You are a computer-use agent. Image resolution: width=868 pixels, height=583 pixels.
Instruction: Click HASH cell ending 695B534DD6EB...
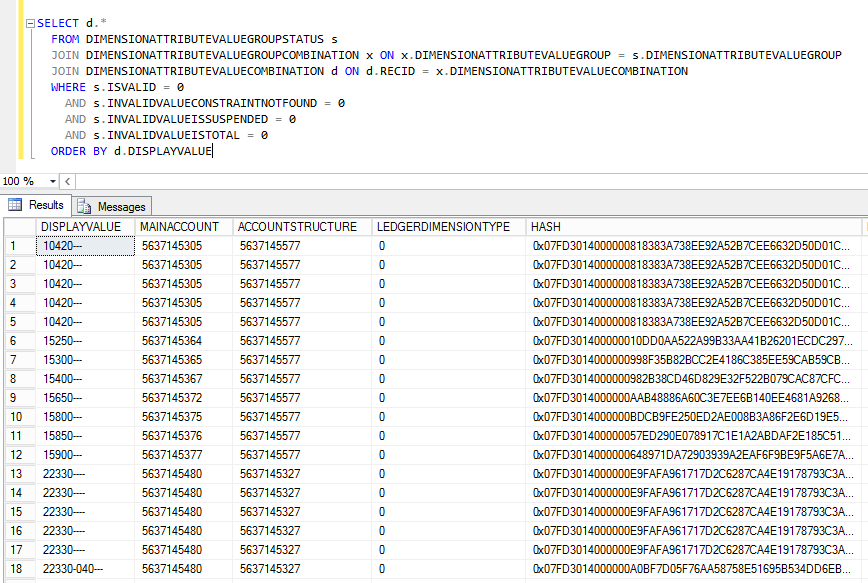[694, 569]
